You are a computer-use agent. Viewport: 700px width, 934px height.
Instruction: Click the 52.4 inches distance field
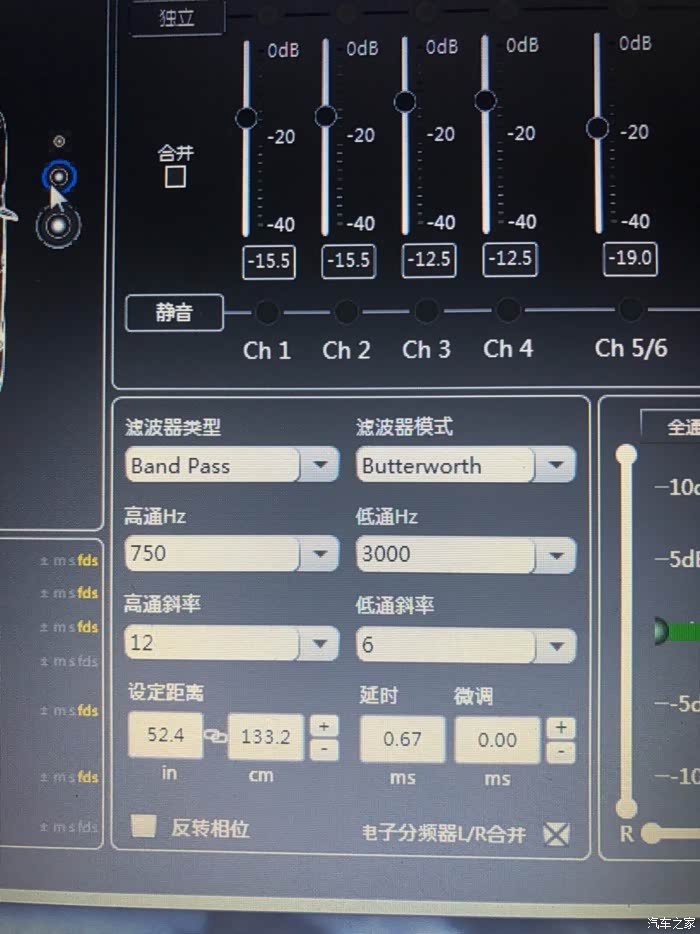166,734
